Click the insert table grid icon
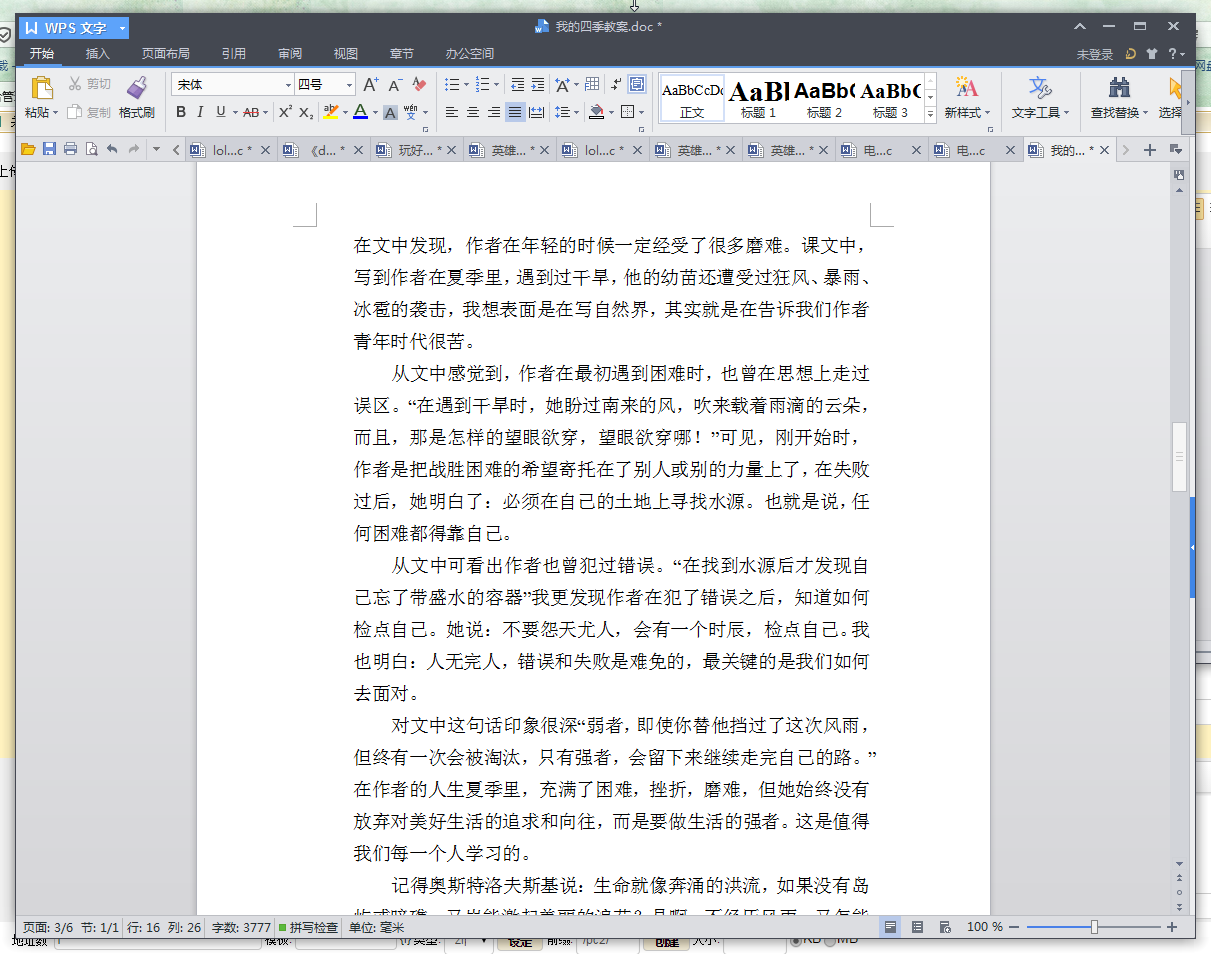The height and width of the screenshot is (954, 1211). click(592, 85)
